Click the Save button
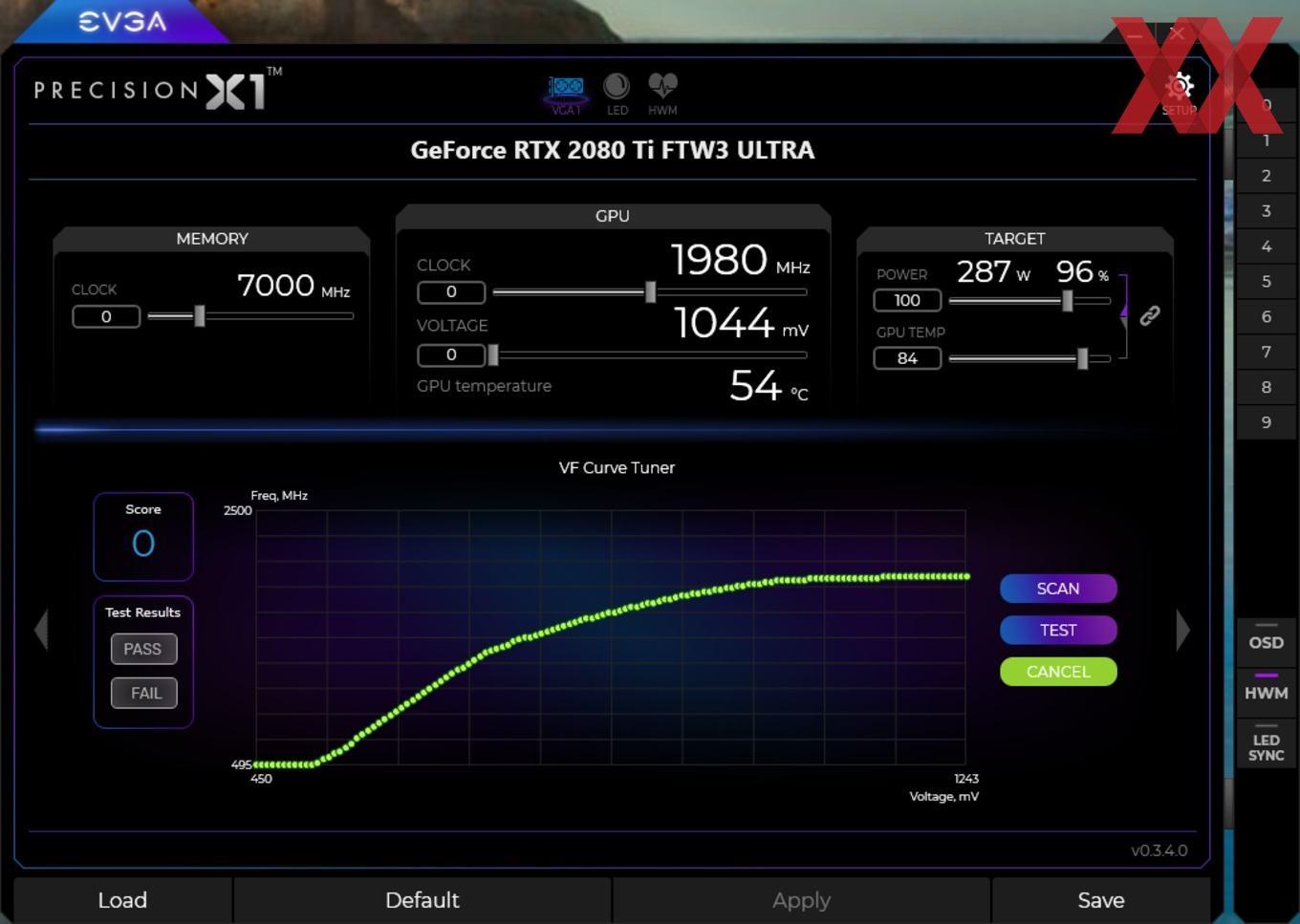The height and width of the screenshot is (924, 1300). coord(1101,900)
